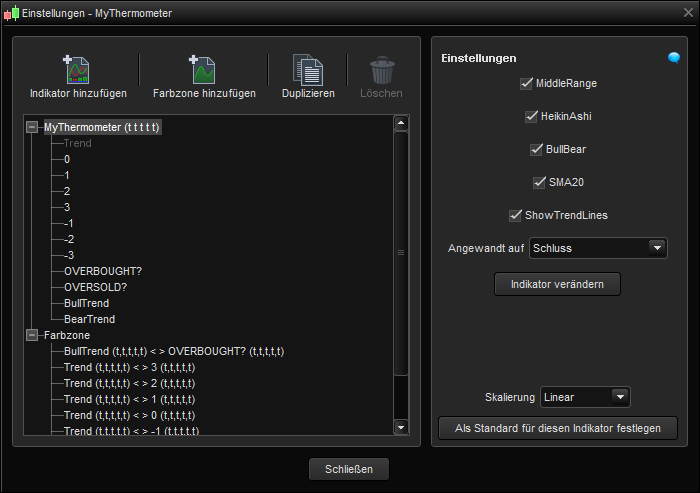The height and width of the screenshot is (493, 700).
Task: Click the Indikator verändern button
Action: click(x=557, y=284)
